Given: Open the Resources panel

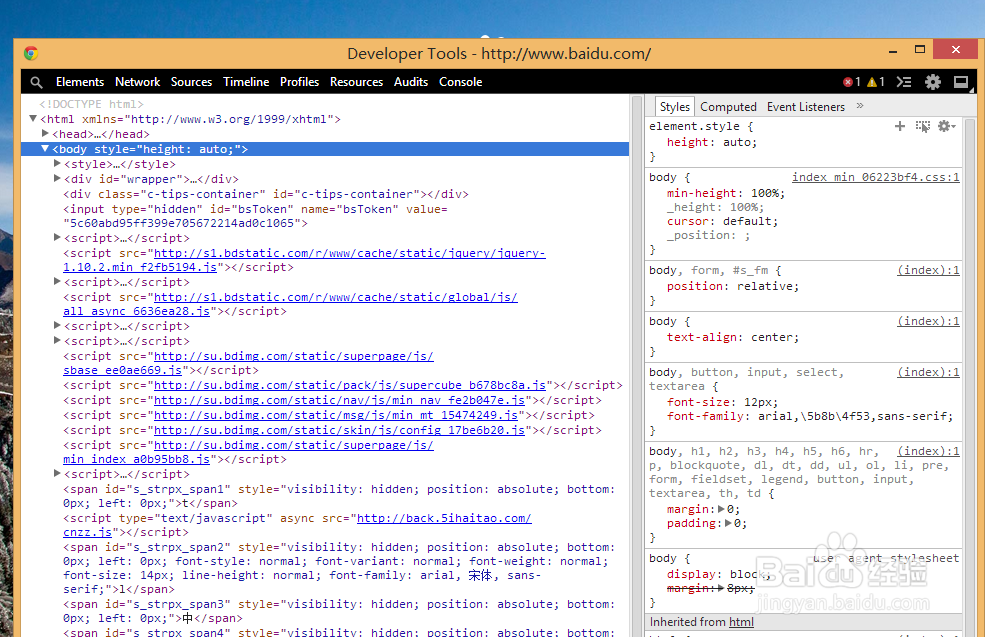Looking at the screenshot, I should click(x=356, y=82).
